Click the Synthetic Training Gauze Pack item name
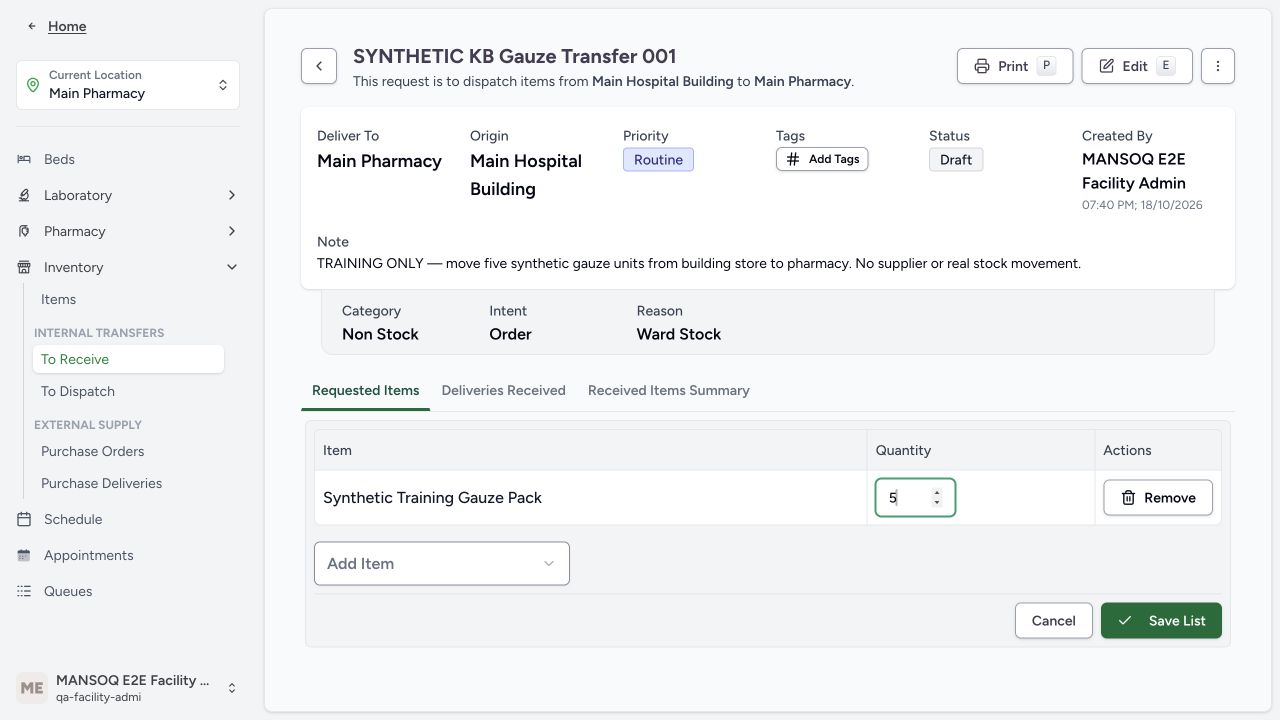The width and height of the screenshot is (1280, 720). 432,498
